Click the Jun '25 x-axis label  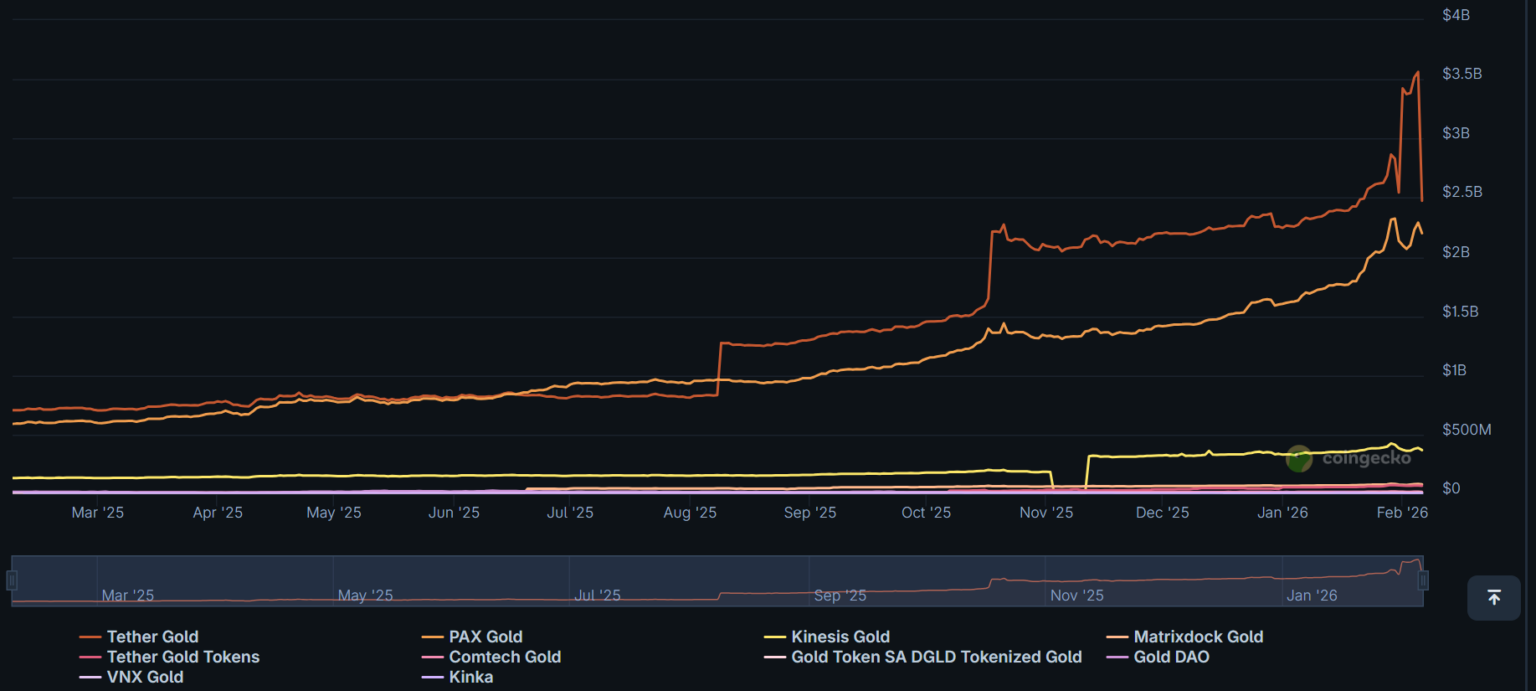[x=454, y=512]
